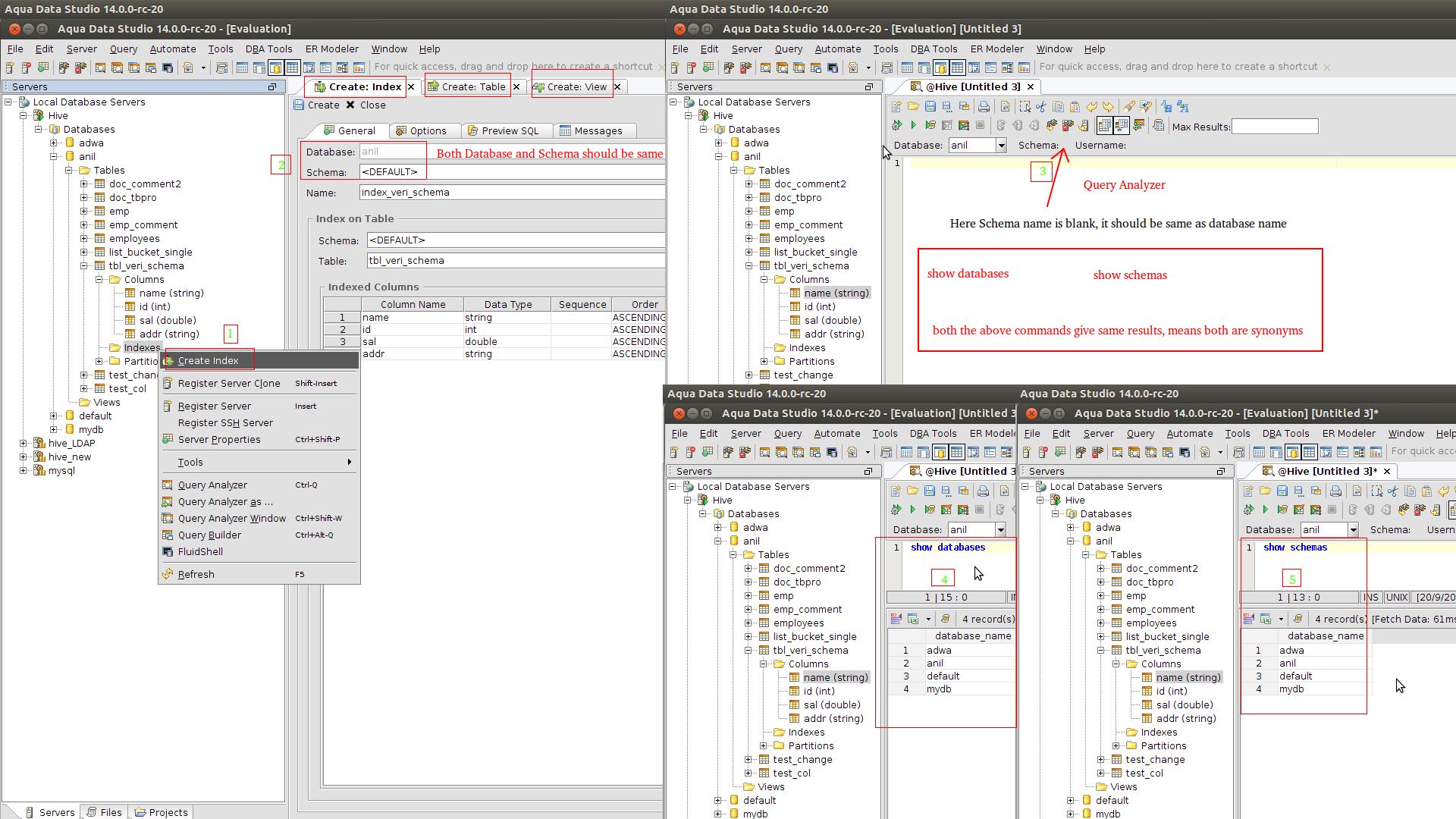Viewport: 1456px width, 819px height.
Task: Close the Create: Index tab
Action: (411, 87)
